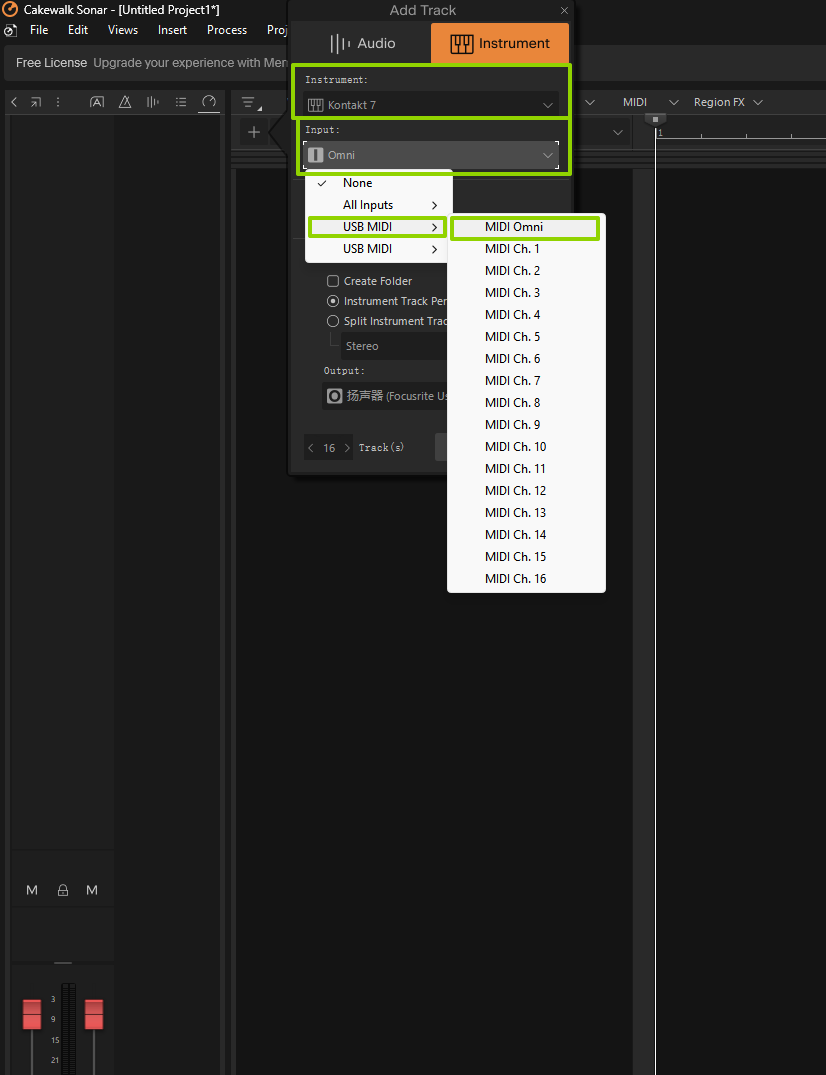Viewport: 826px width, 1075px height.
Task: Click the lock icon between mute buttons
Action: click(x=63, y=890)
